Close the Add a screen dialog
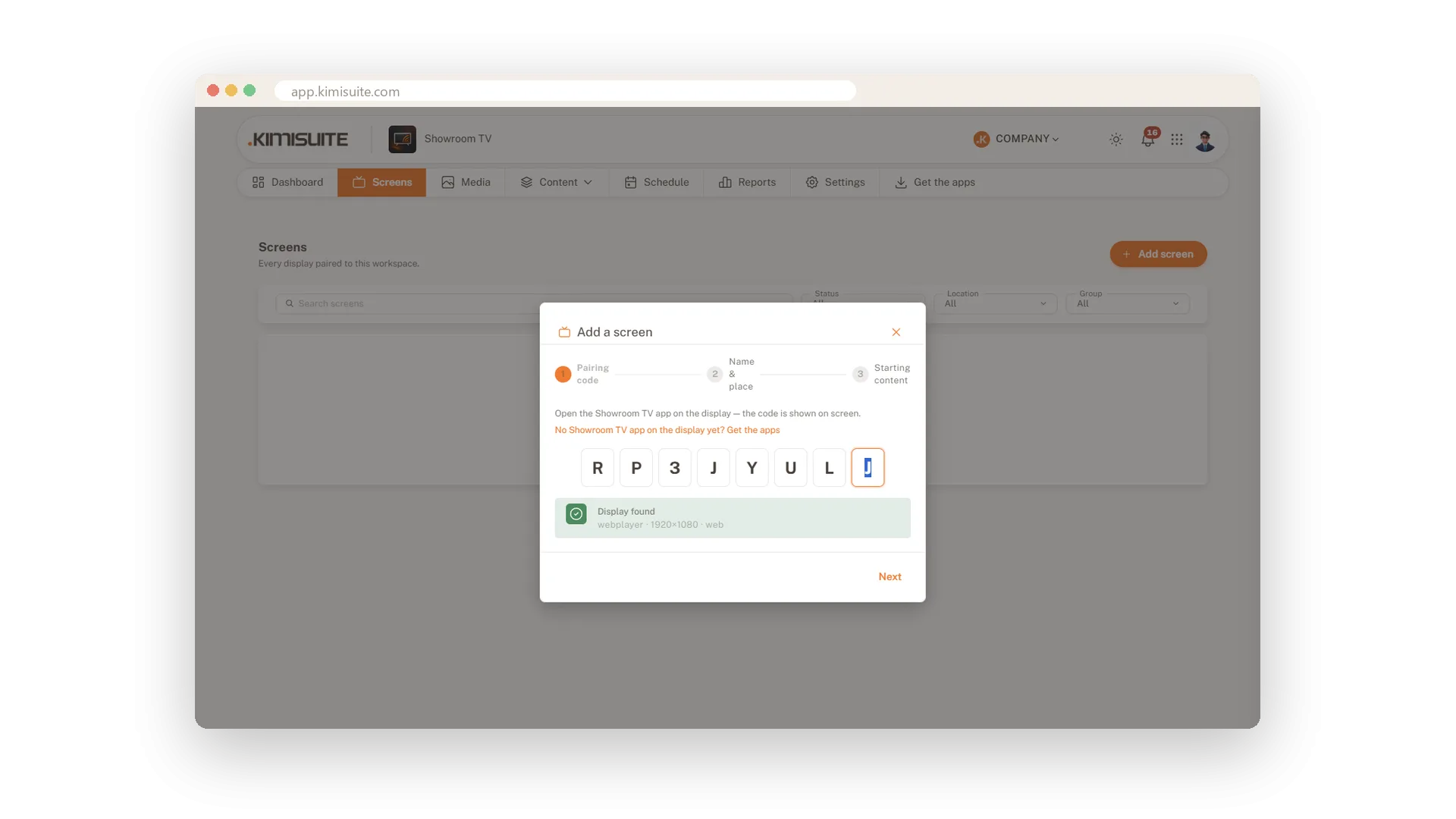This screenshot has height=819, width=1456. 896,332
